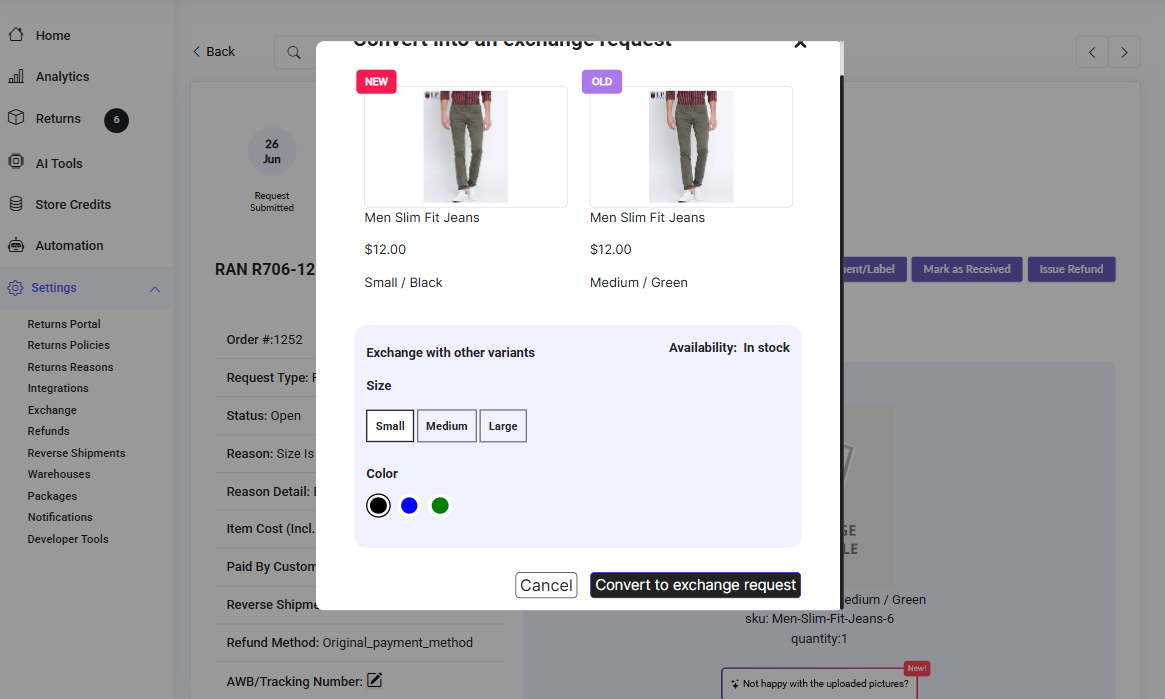Open Analytics via its bar chart icon
Viewport: 1165px width, 699px height.
click(x=16, y=77)
